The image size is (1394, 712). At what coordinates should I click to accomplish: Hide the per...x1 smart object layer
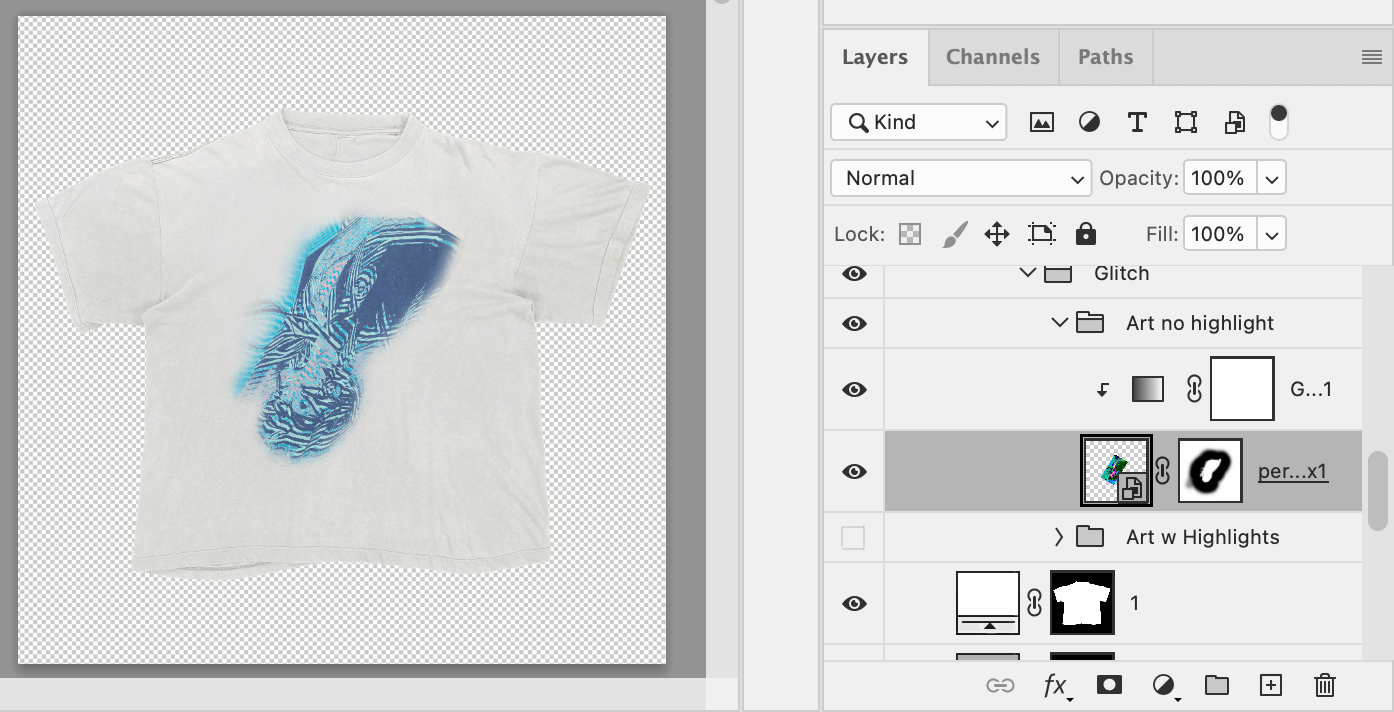854,471
